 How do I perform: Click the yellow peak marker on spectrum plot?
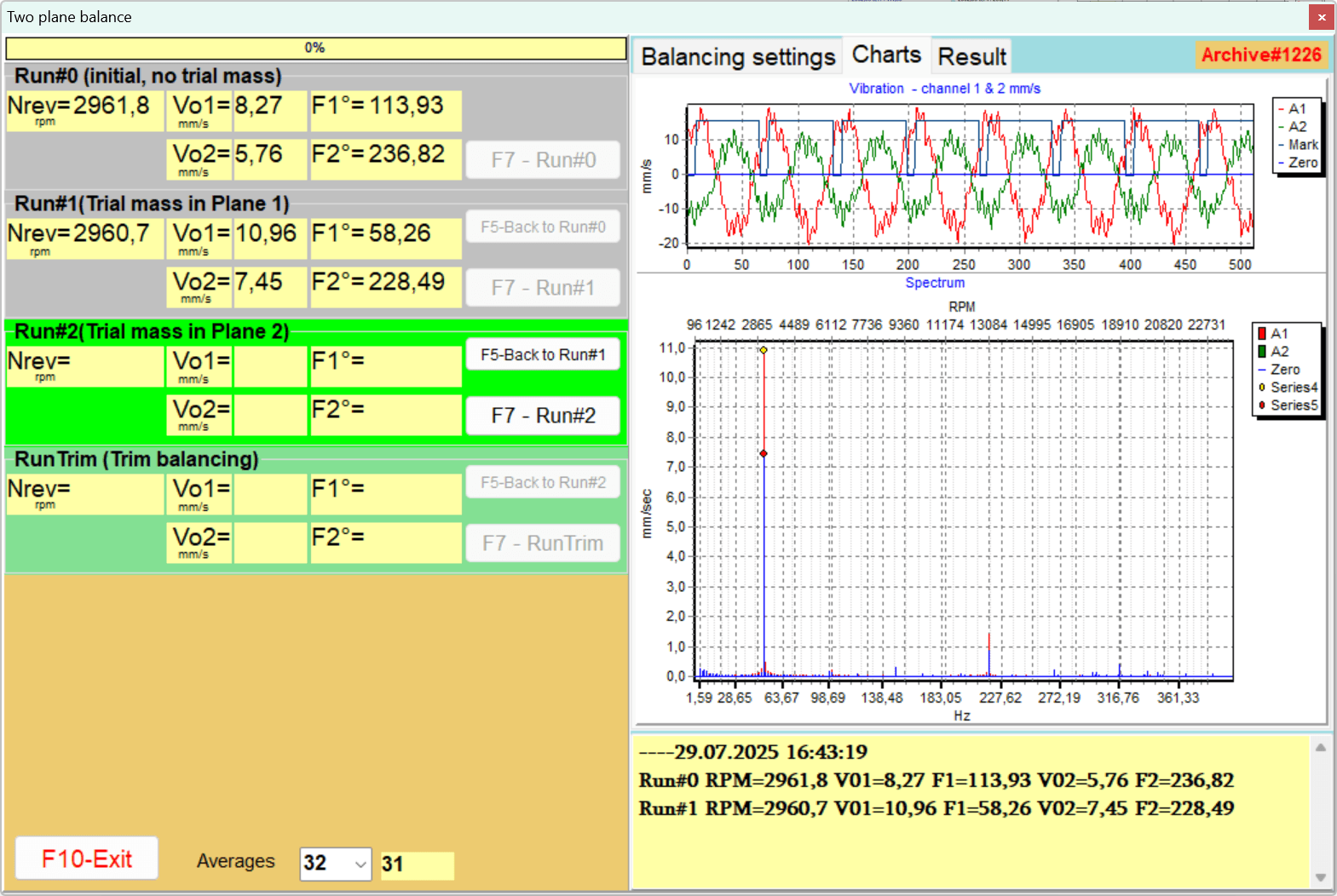[764, 350]
